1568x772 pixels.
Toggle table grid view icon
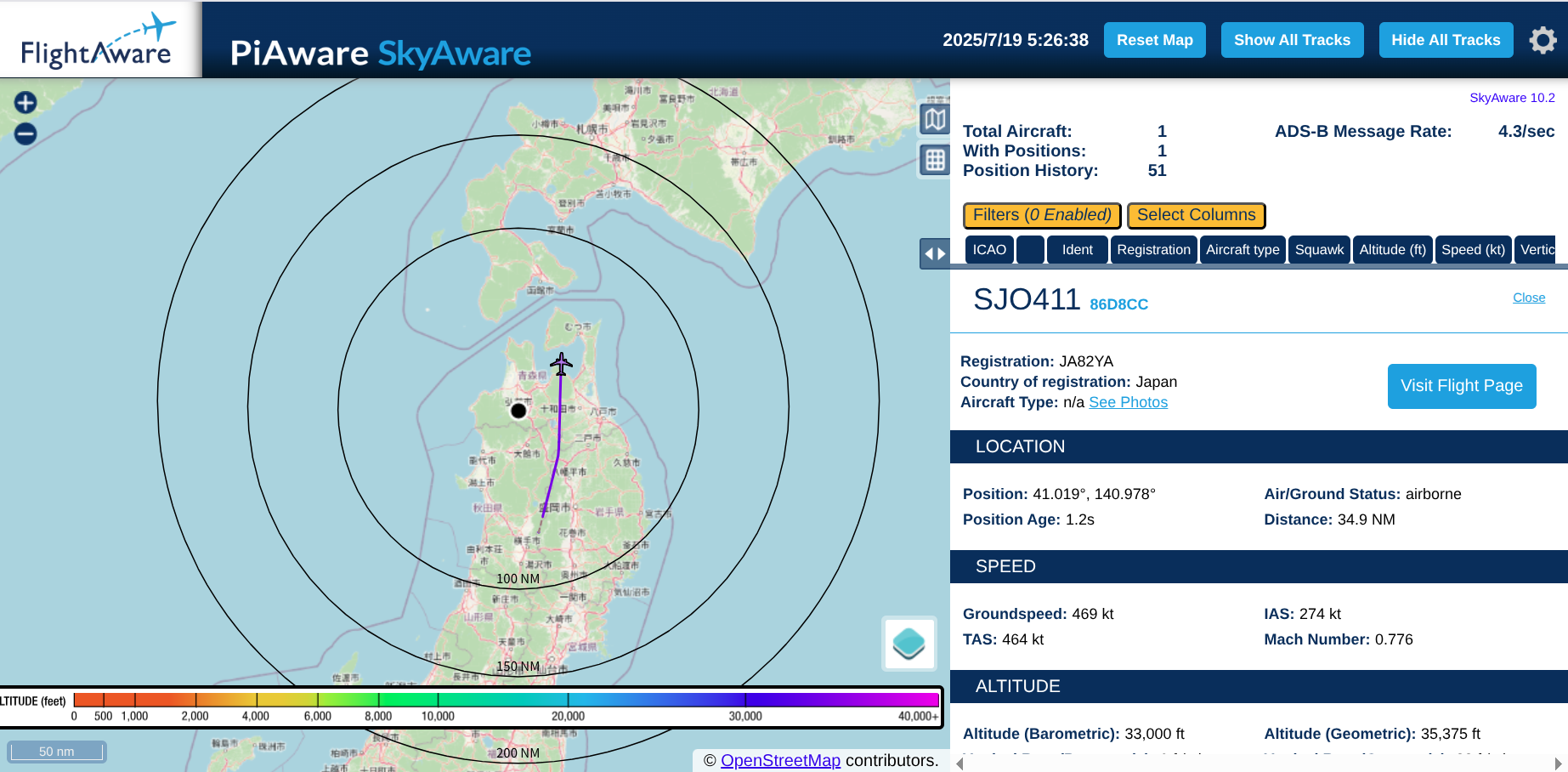click(935, 160)
